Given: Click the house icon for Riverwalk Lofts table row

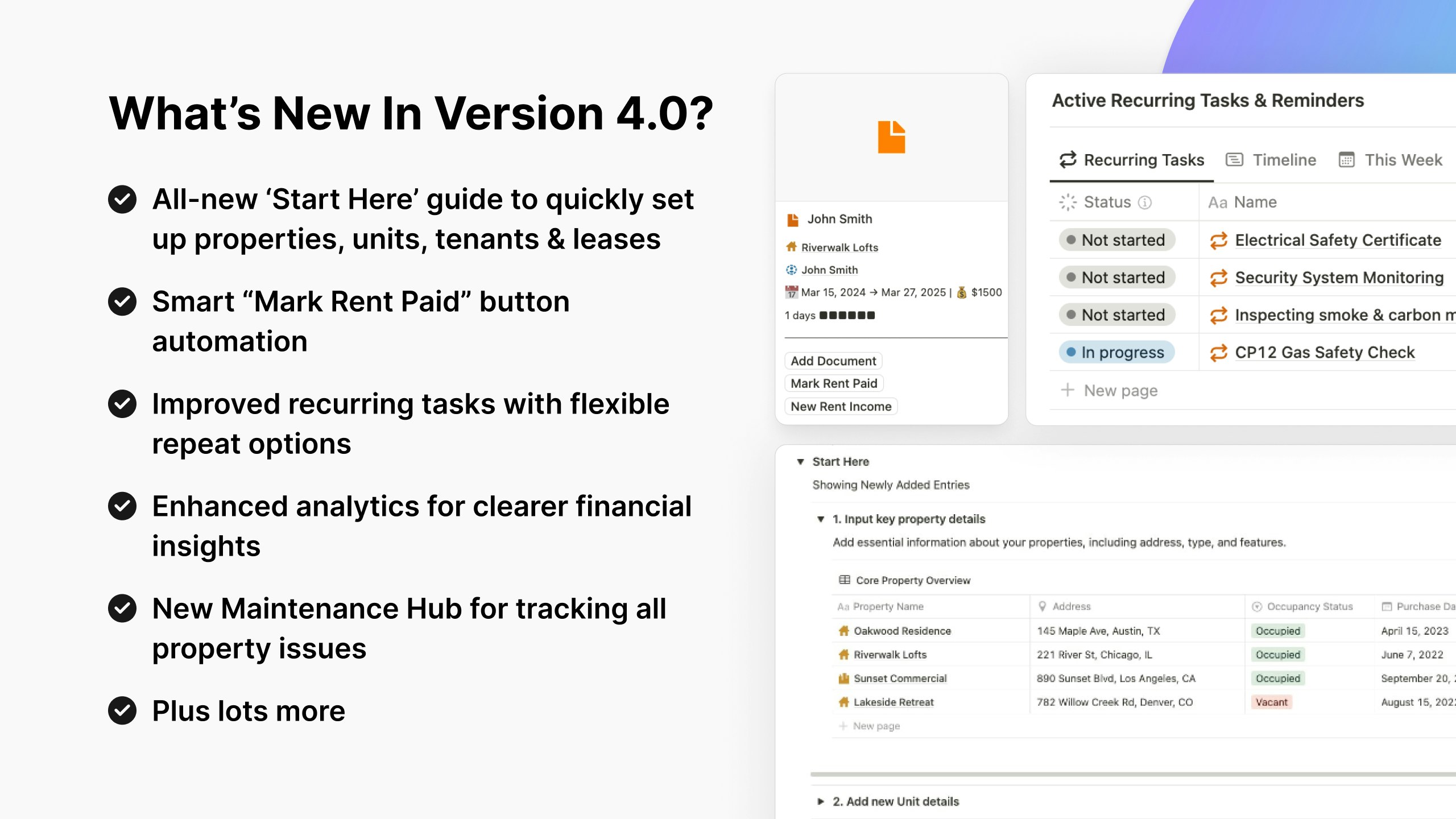Looking at the screenshot, I should (844, 655).
